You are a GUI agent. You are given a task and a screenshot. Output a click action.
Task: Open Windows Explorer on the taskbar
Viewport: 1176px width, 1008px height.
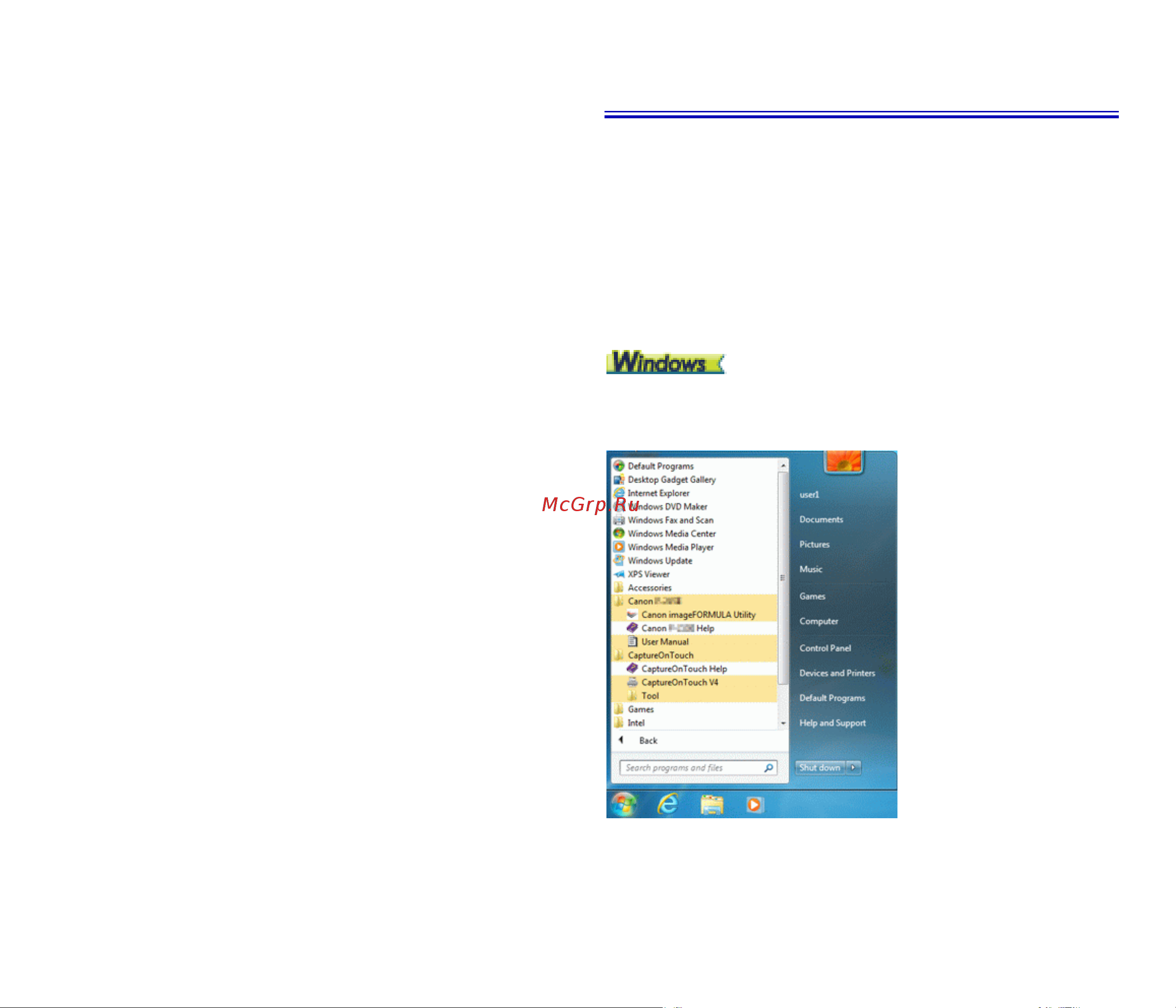712,805
